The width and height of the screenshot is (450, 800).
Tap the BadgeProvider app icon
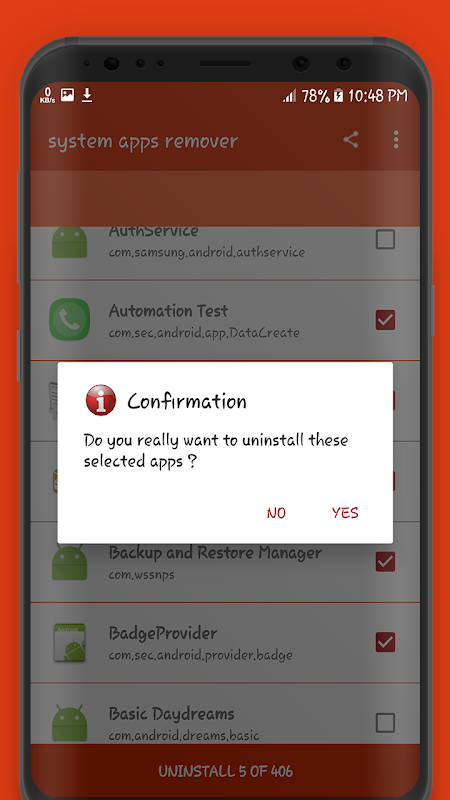69,642
